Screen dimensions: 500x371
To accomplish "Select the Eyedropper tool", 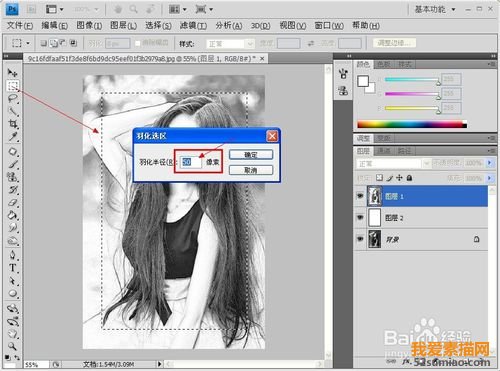I will coord(13,136).
